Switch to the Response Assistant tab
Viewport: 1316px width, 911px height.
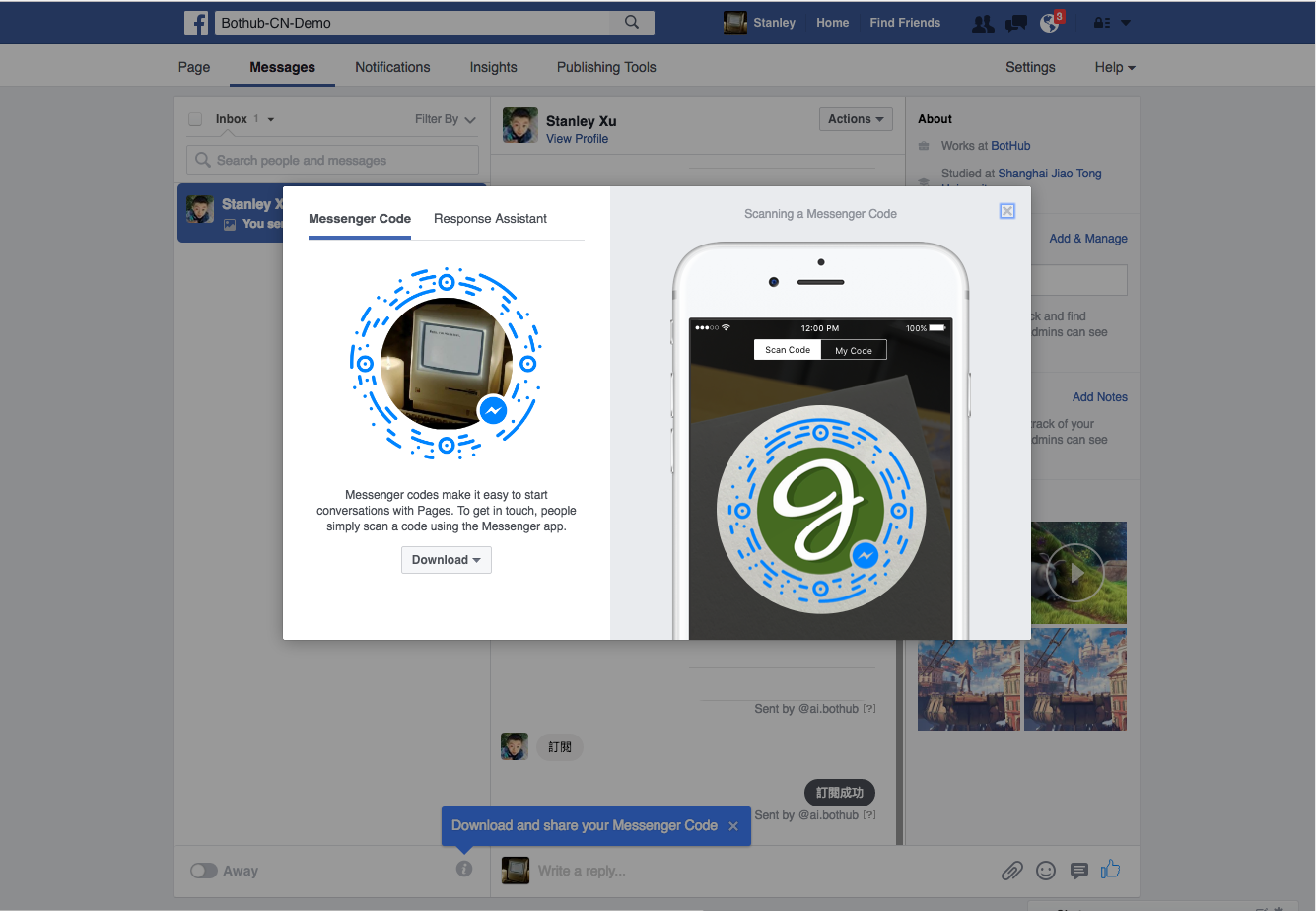coord(490,219)
